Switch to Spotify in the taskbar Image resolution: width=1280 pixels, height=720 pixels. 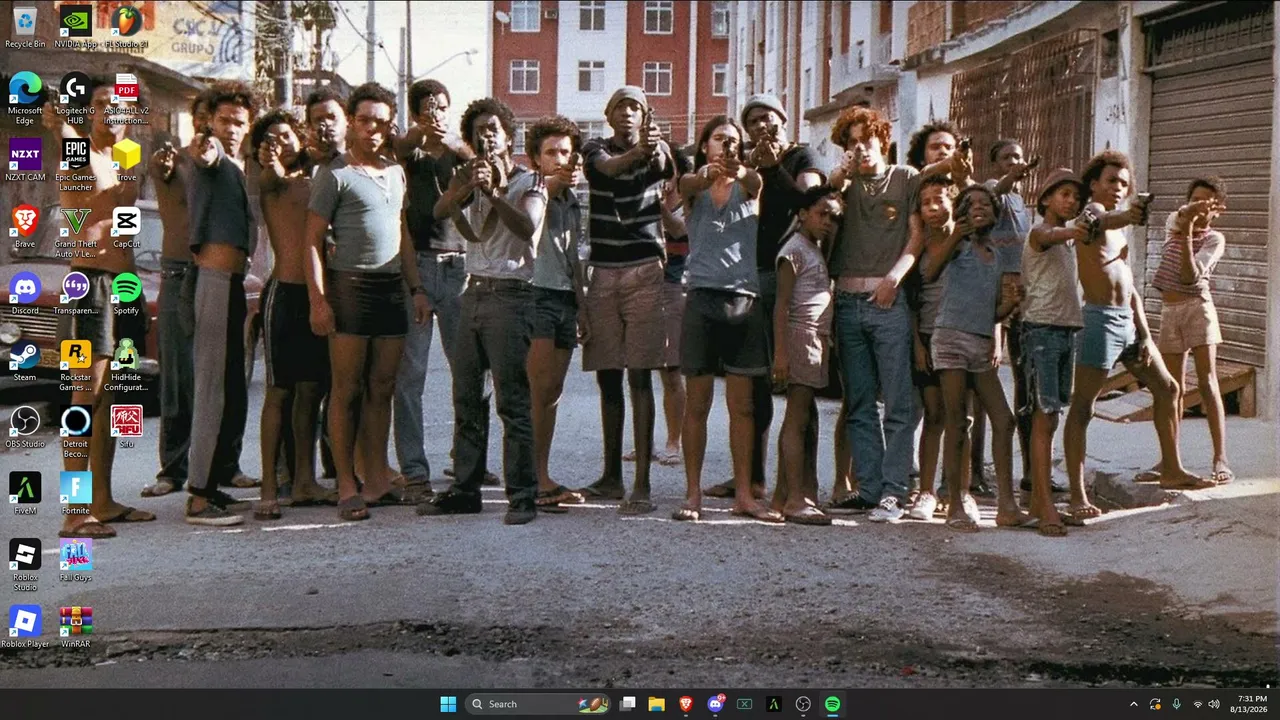(832, 704)
